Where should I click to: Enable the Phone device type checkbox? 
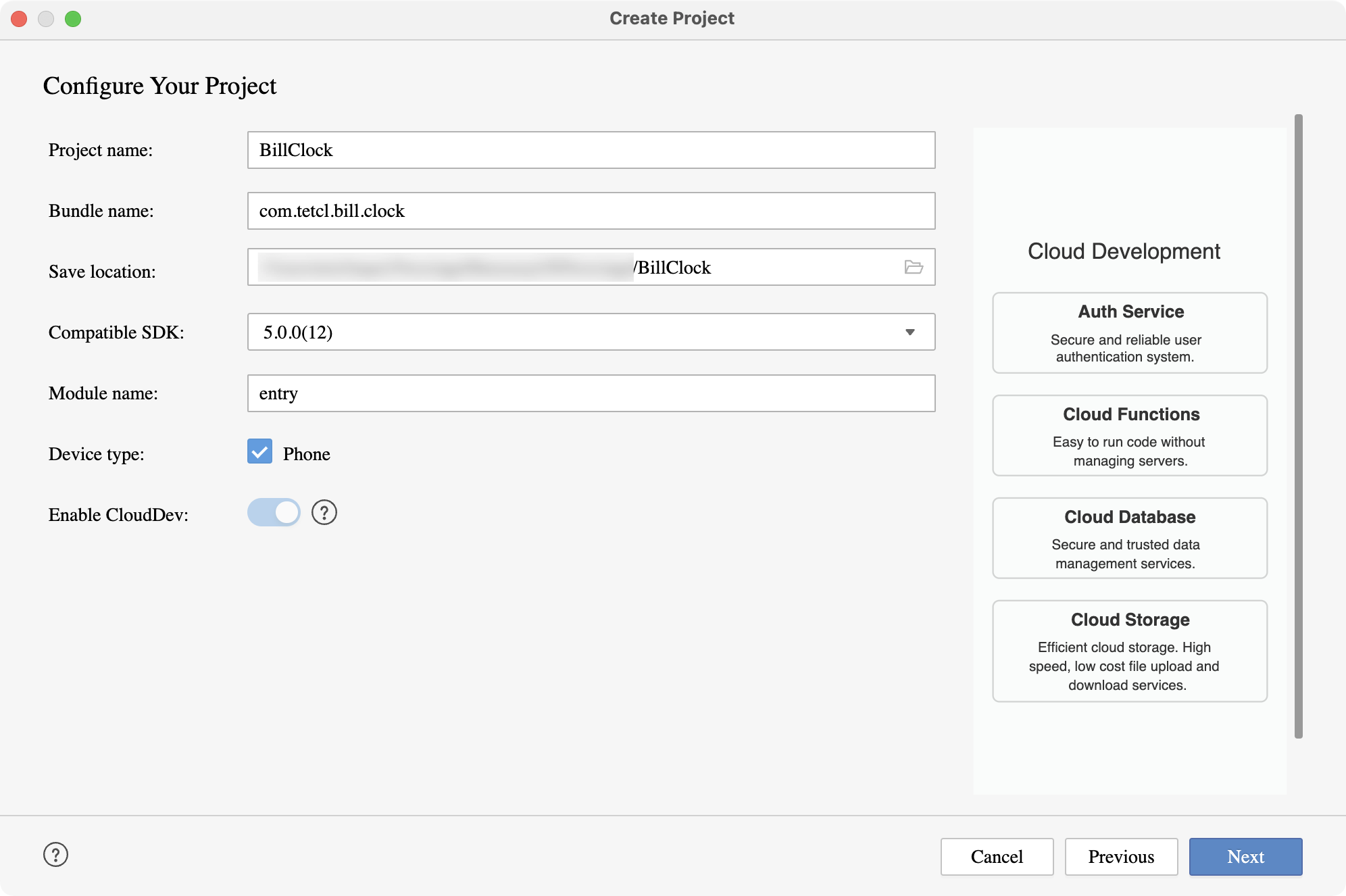pyautogui.click(x=259, y=453)
